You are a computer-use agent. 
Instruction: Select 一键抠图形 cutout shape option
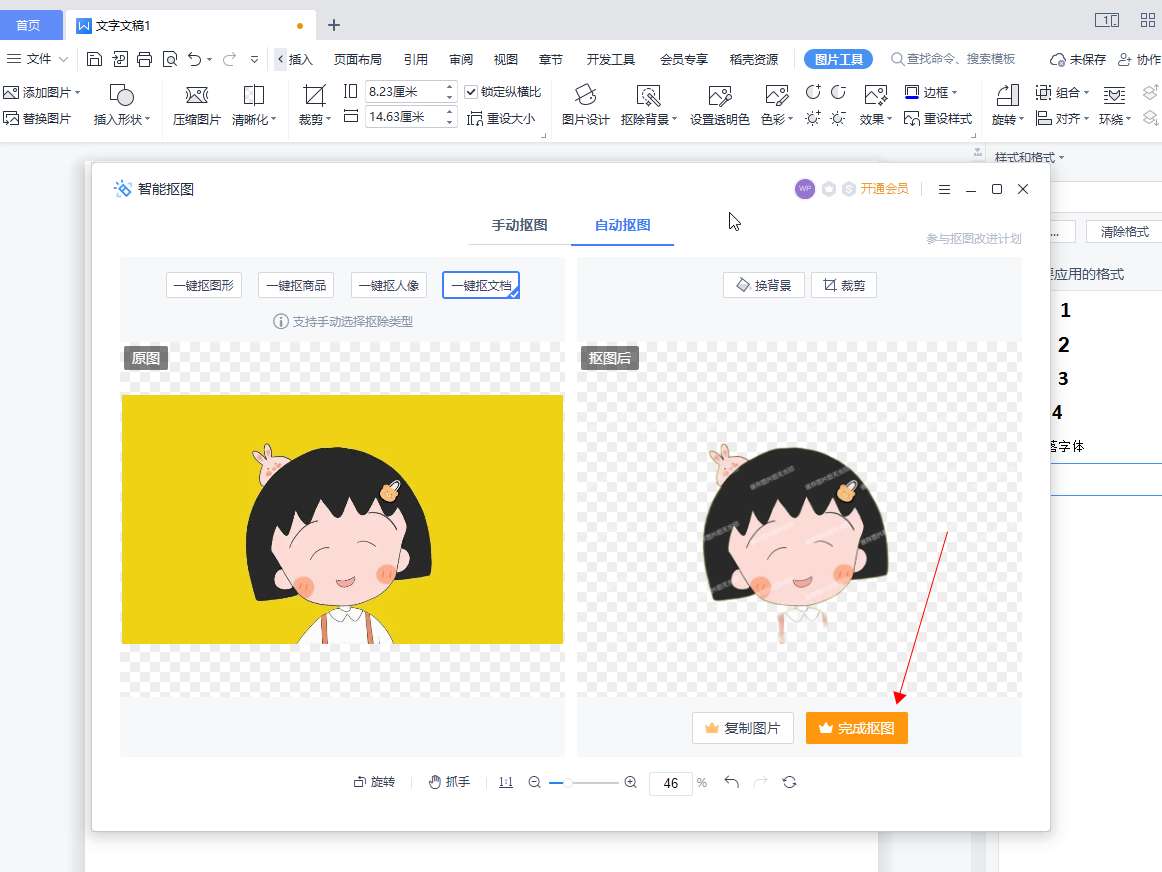pyautogui.click(x=204, y=285)
